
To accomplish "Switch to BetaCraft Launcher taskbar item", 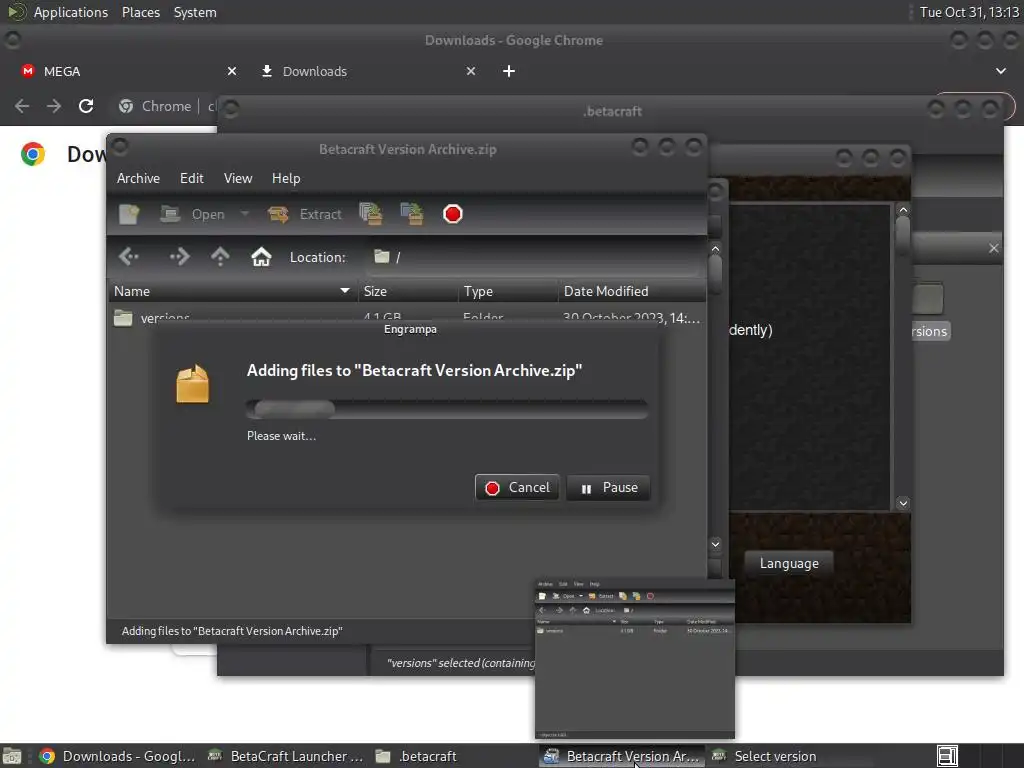I will [x=285, y=756].
